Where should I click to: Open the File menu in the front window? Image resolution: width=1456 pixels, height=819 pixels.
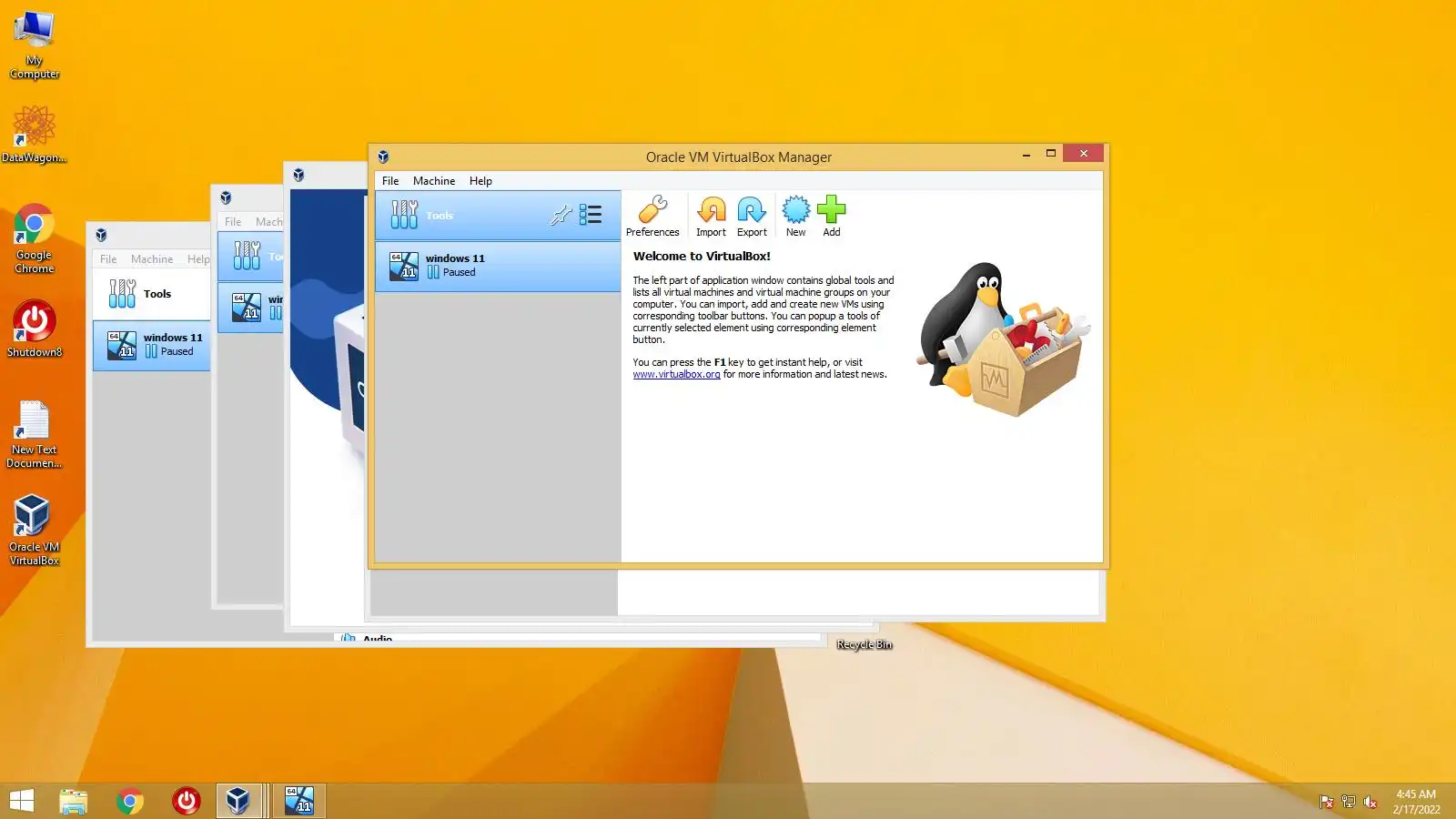pyautogui.click(x=390, y=181)
